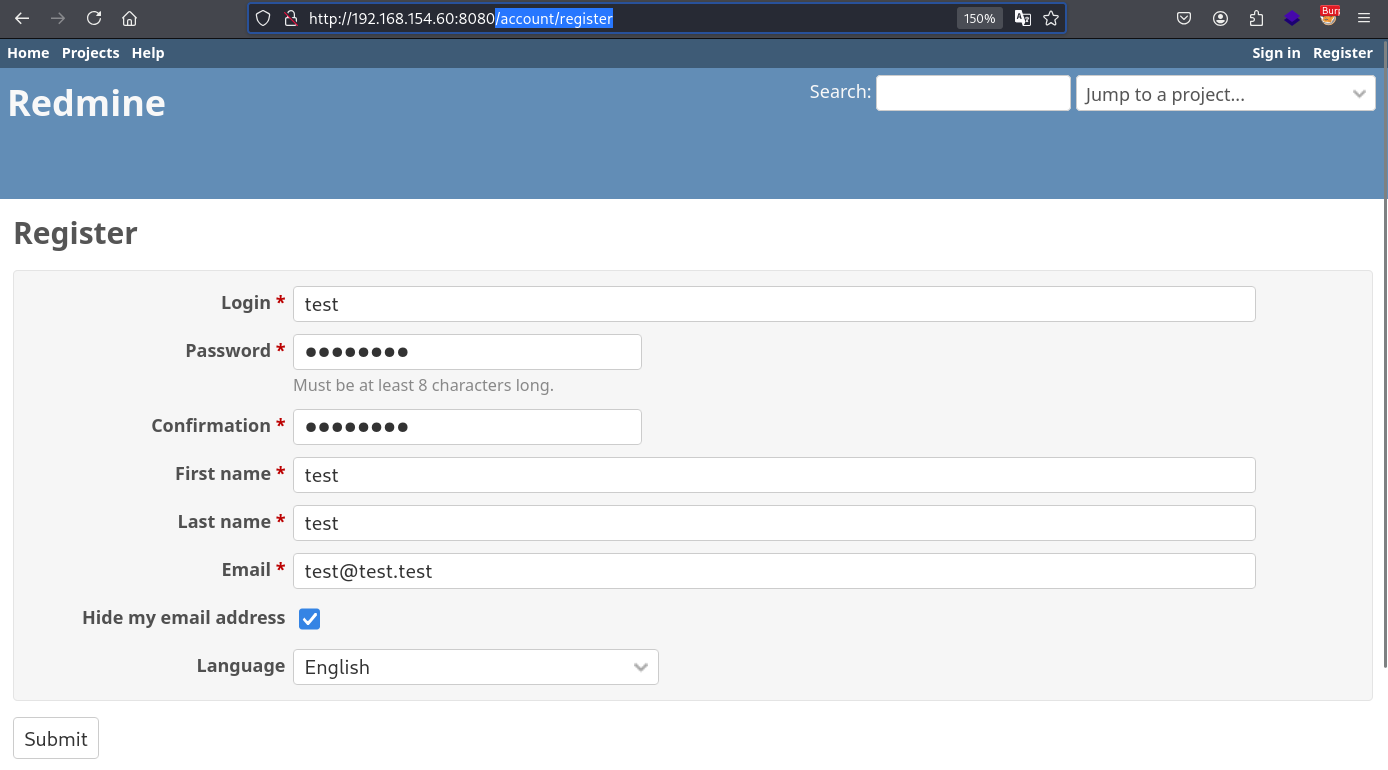
Task: Open the Firefox account icon
Action: 1220,18
